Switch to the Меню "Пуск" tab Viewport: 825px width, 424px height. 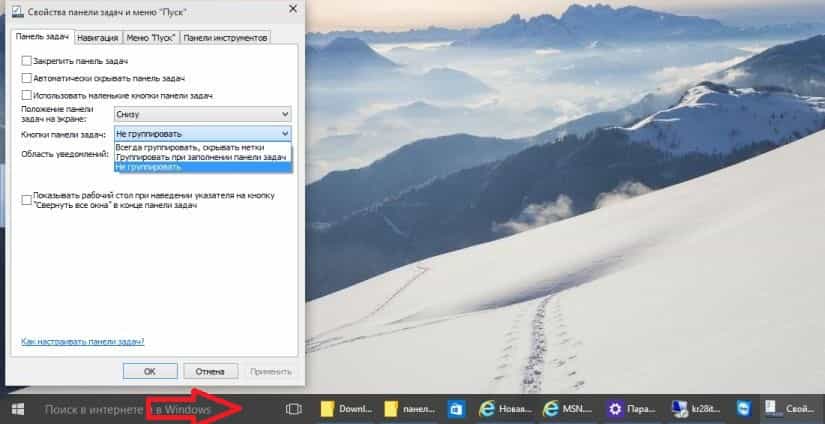(151, 37)
